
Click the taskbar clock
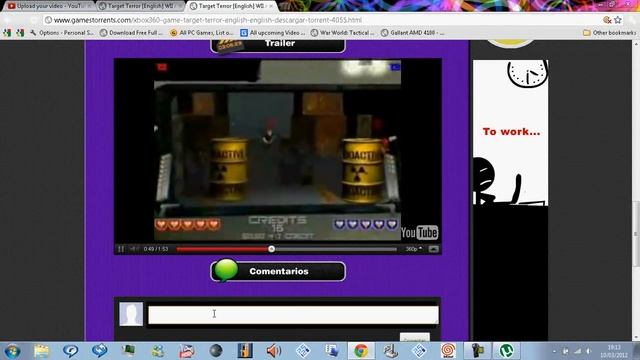tap(614, 351)
